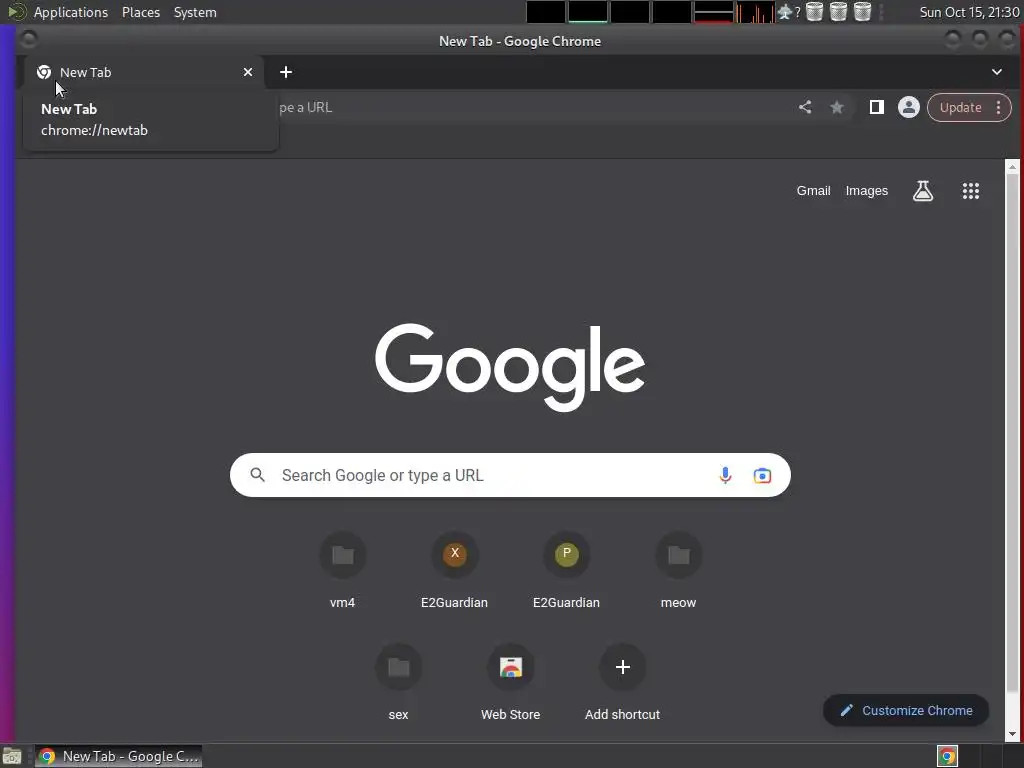Image resolution: width=1024 pixels, height=768 pixels.
Task: Click the Chrome window title bar menu button
Action: click(28, 40)
